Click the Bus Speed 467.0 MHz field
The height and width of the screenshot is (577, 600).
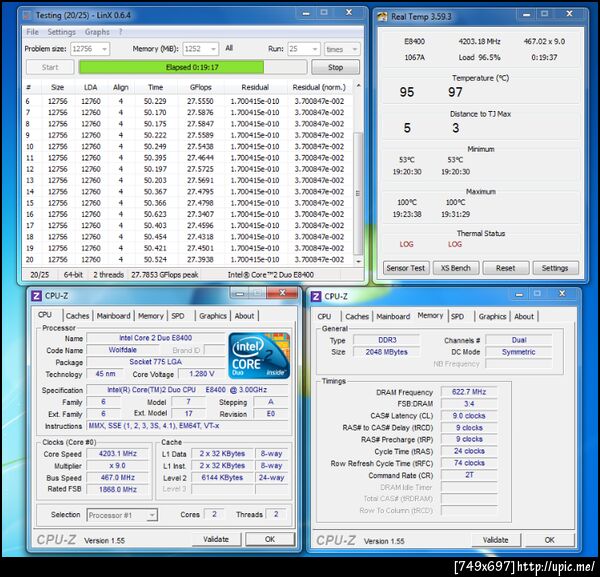pos(117,477)
